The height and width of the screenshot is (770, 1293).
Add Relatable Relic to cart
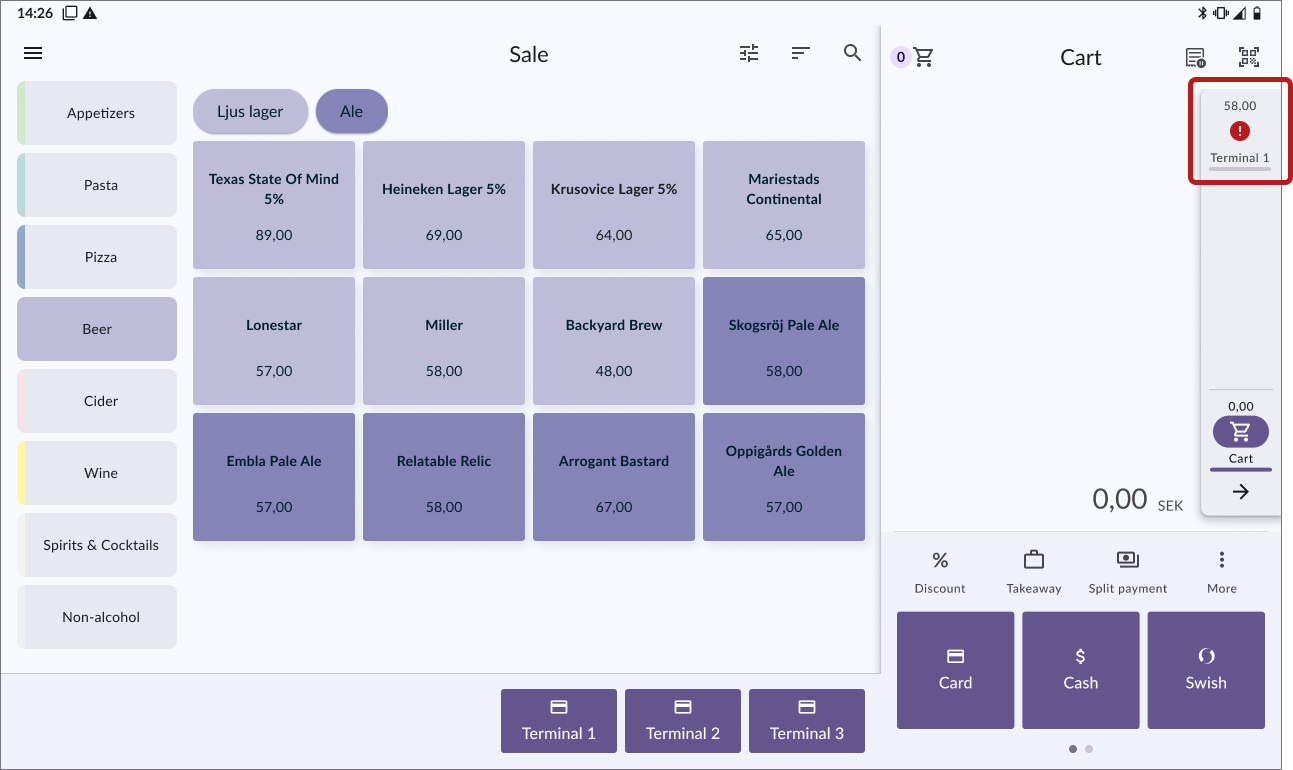point(444,477)
